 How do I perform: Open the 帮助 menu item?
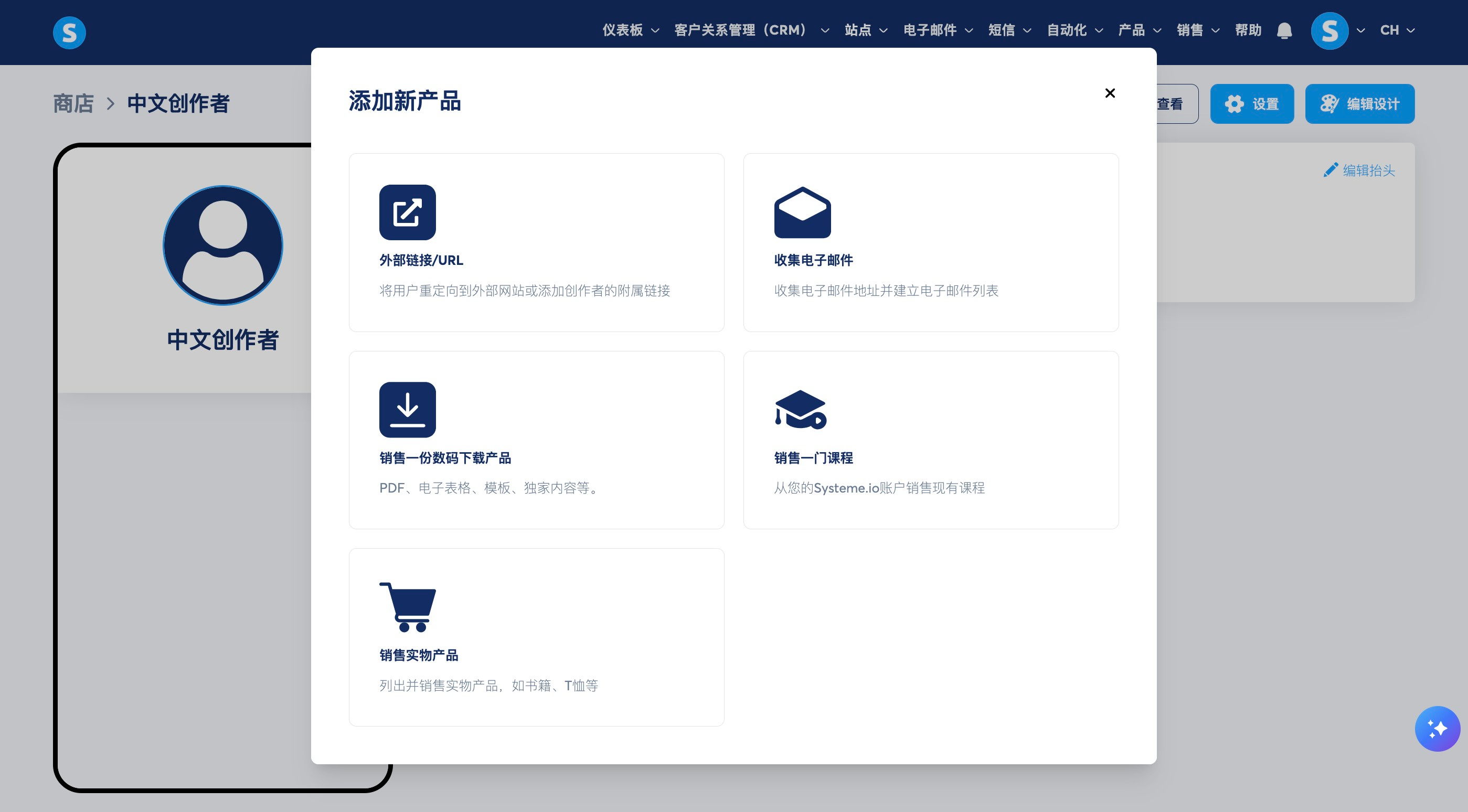tap(1248, 30)
